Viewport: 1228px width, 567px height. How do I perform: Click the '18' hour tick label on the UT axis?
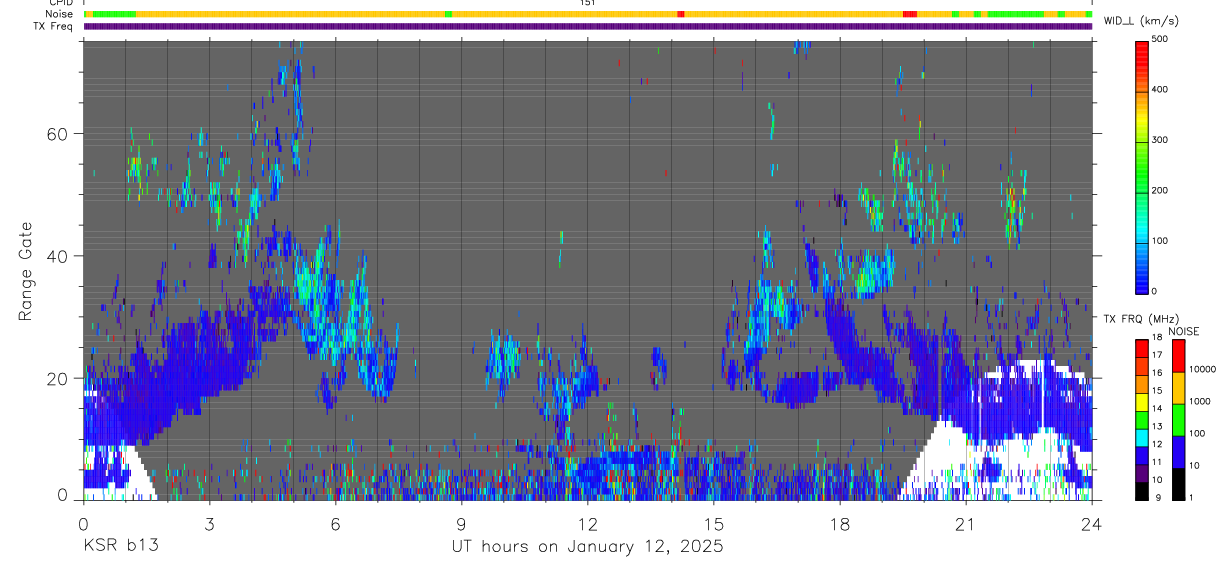pos(839,523)
